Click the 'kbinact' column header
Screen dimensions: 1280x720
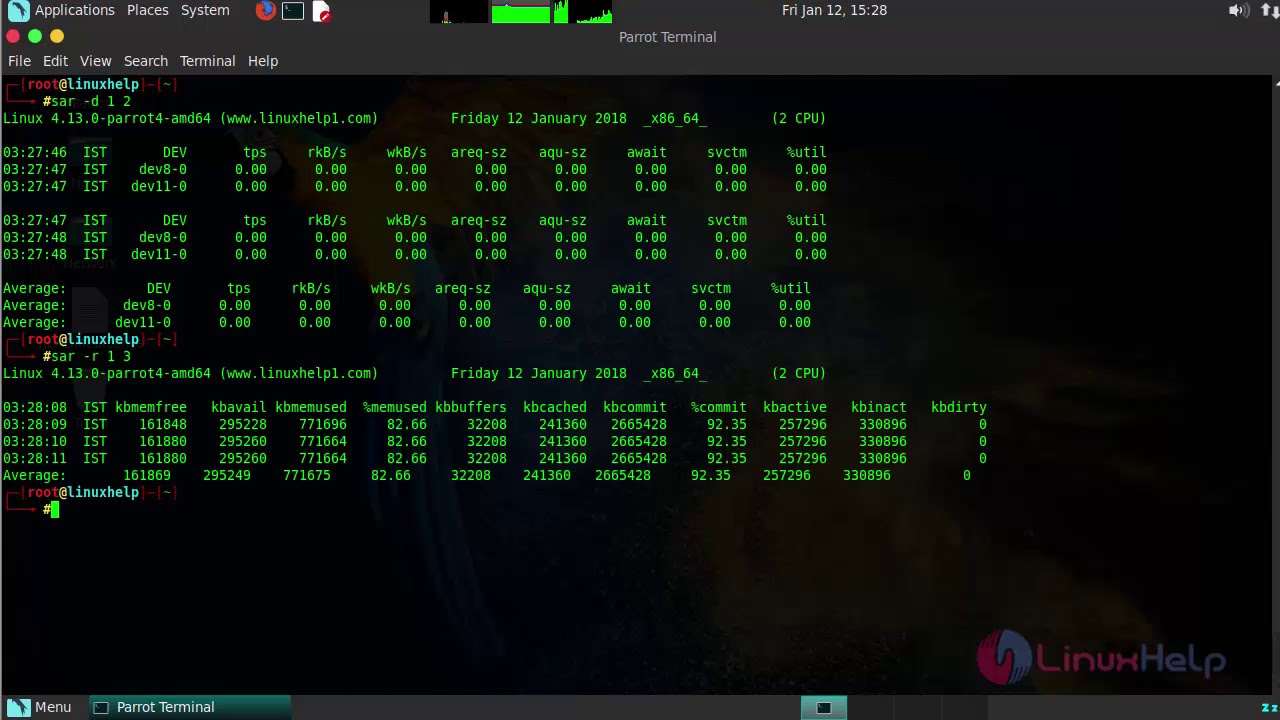tap(879, 407)
